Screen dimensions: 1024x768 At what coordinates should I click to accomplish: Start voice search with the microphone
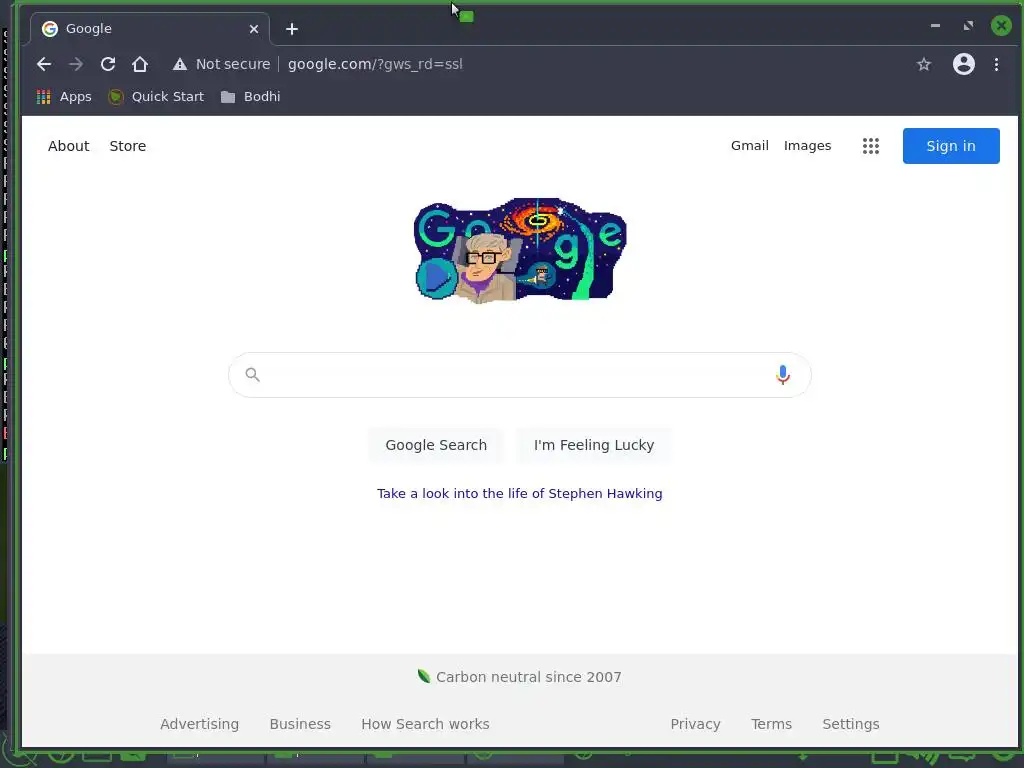click(782, 374)
